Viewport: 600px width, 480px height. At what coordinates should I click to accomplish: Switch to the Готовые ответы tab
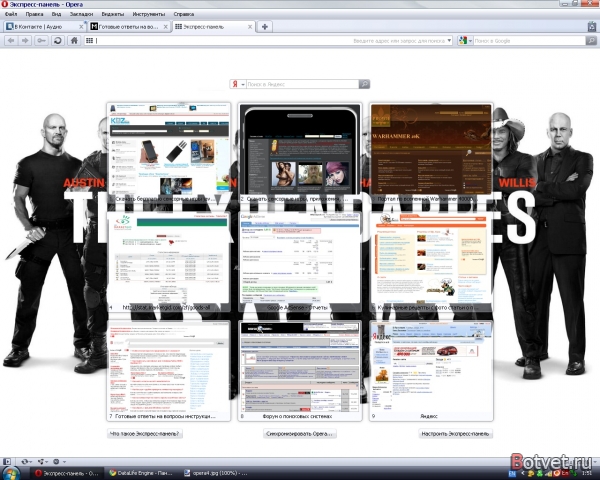[129, 27]
